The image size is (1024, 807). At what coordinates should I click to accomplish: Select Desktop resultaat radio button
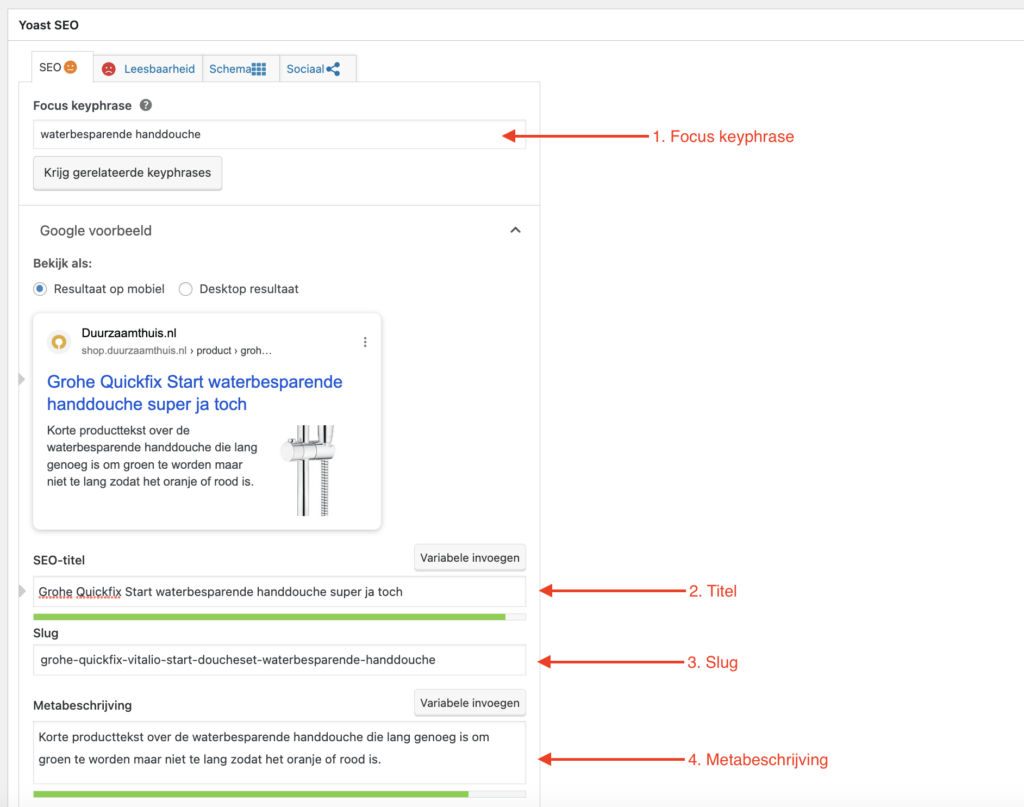point(185,289)
